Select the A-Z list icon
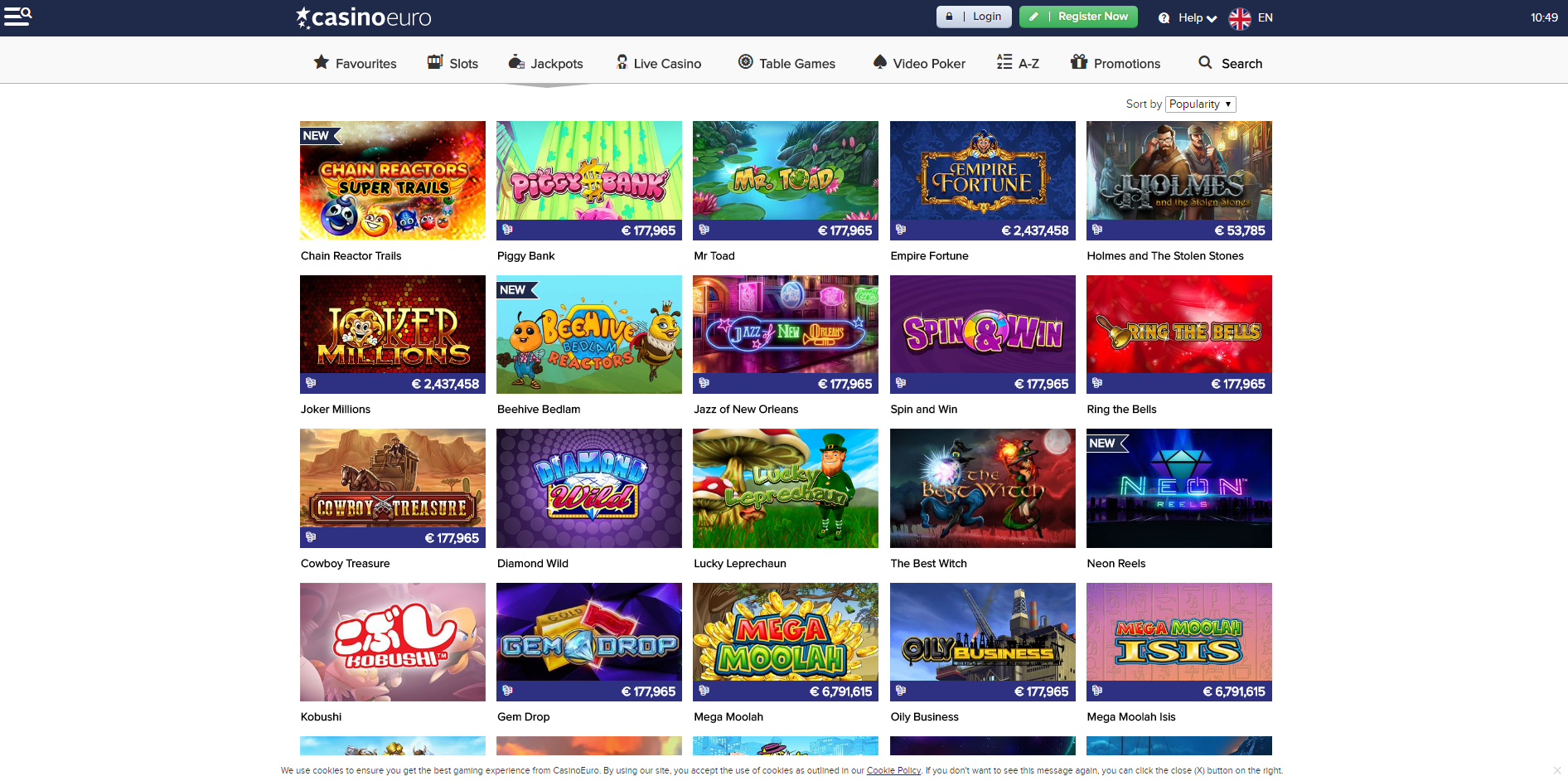The image size is (1568, 781). tap(1004, 61)
